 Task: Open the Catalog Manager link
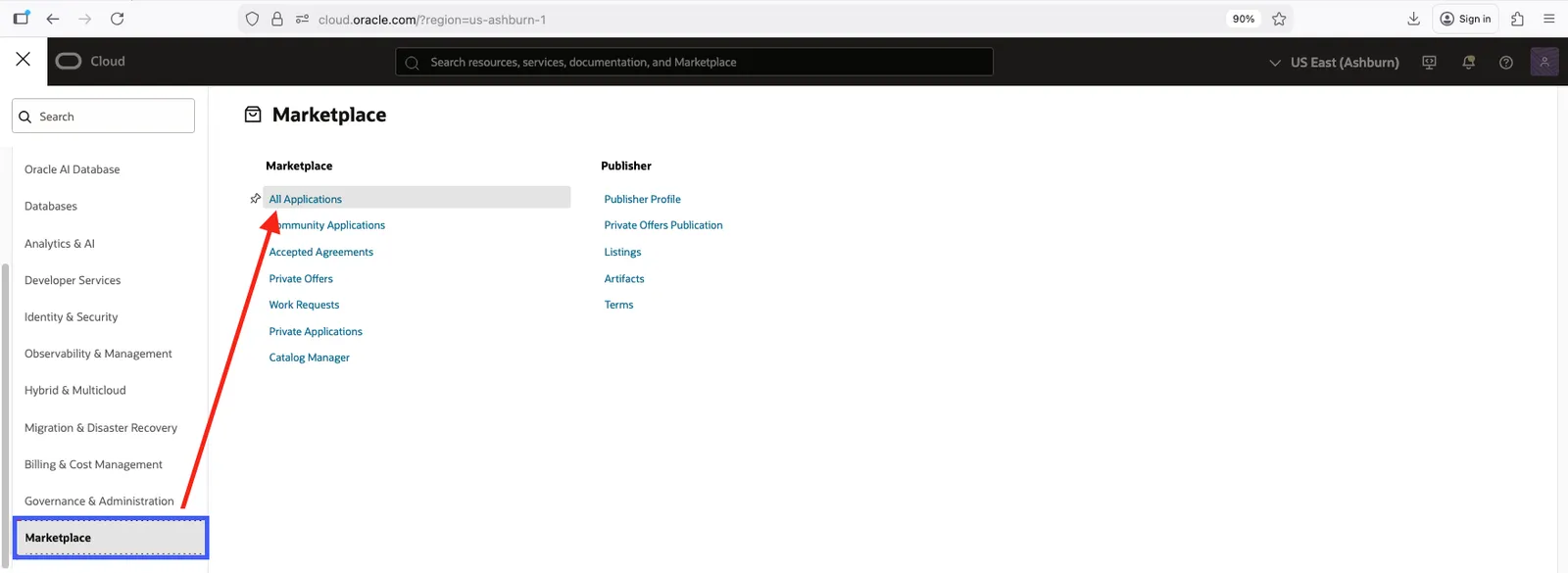(x=310, y=358)
